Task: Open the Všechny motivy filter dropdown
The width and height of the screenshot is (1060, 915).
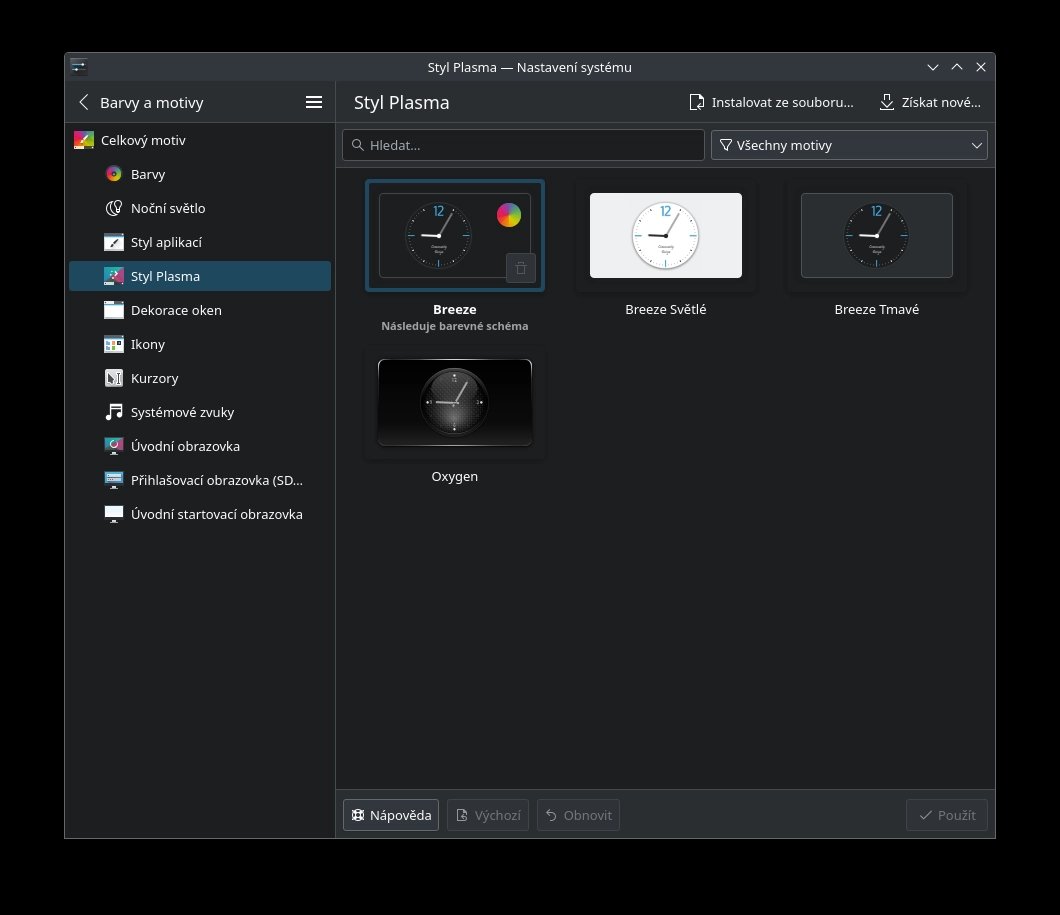Action: pyautogui.click(x=849, y=145)
